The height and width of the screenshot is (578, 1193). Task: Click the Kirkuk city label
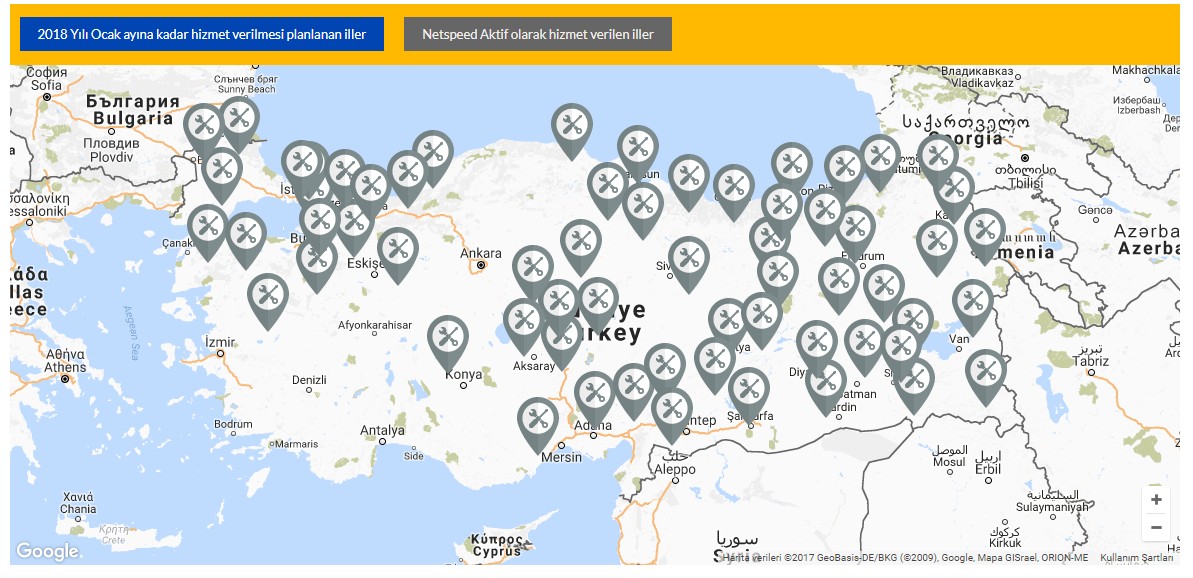[1005, 543]
